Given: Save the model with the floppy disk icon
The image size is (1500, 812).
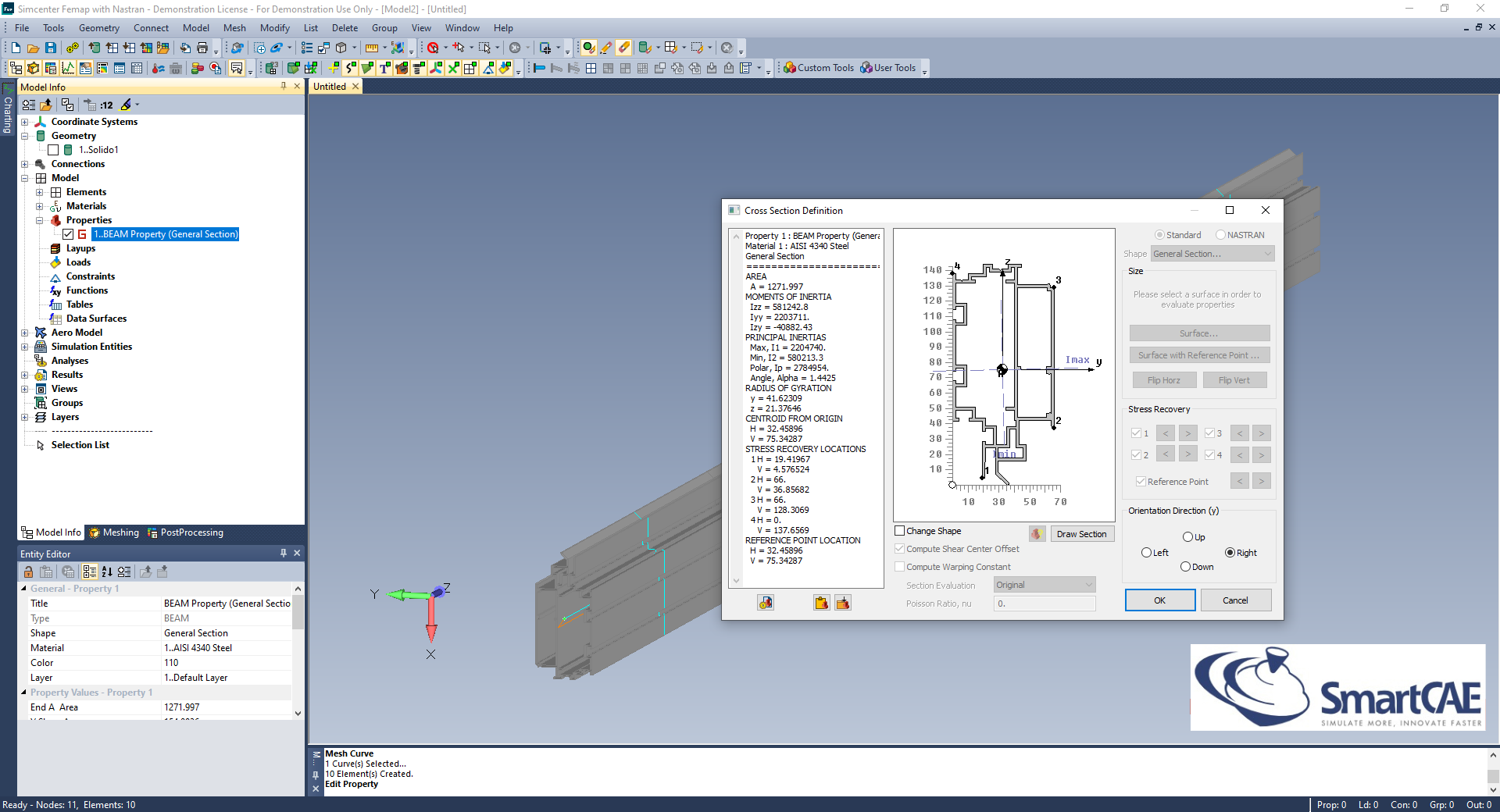Looking at the screenshot, I should 51,48.
